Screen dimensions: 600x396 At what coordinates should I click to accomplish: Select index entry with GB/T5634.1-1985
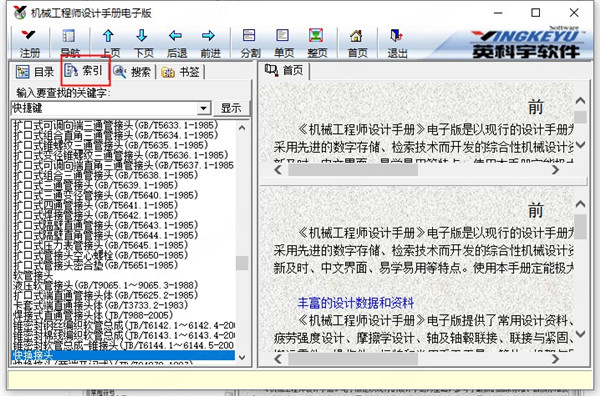tap(116, 135)
